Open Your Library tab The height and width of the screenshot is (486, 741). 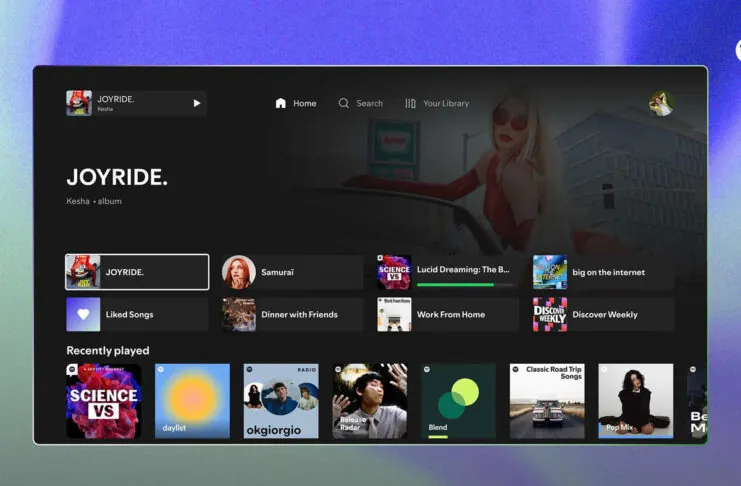tap(436, 103)
